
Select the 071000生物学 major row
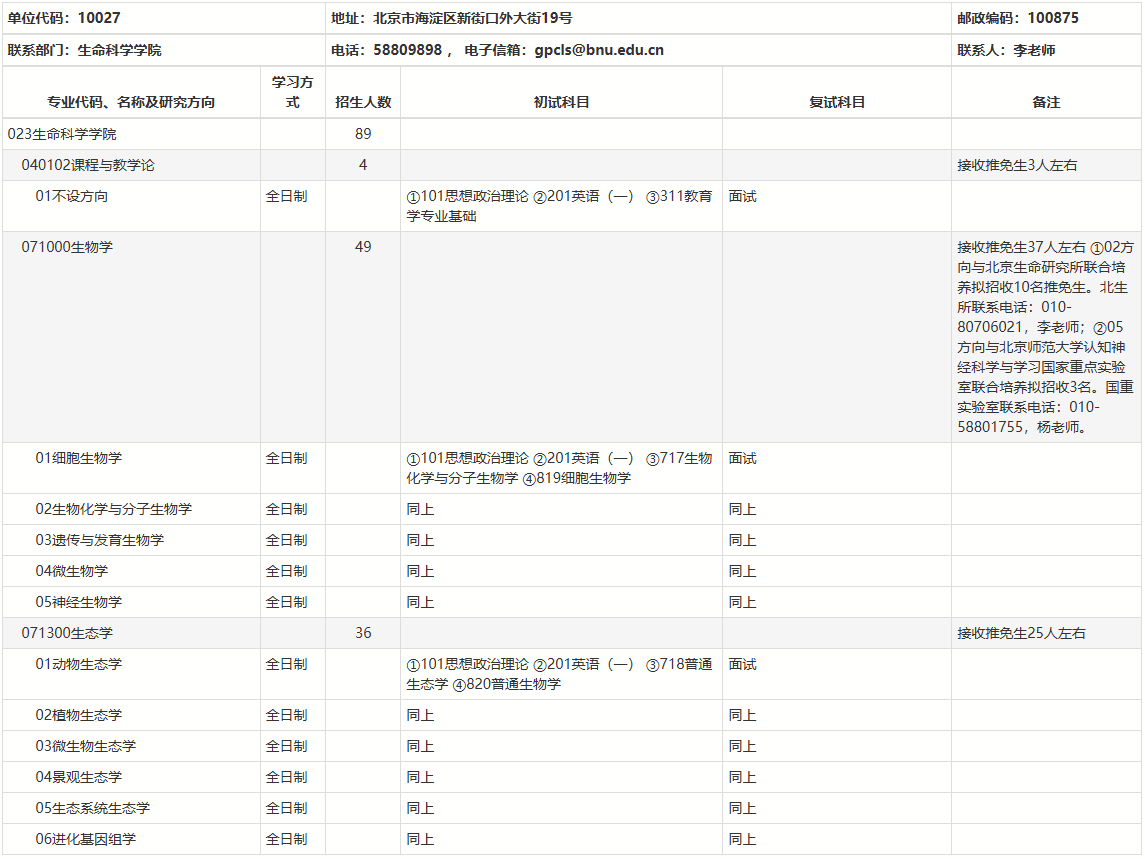(x=67, y=247)
